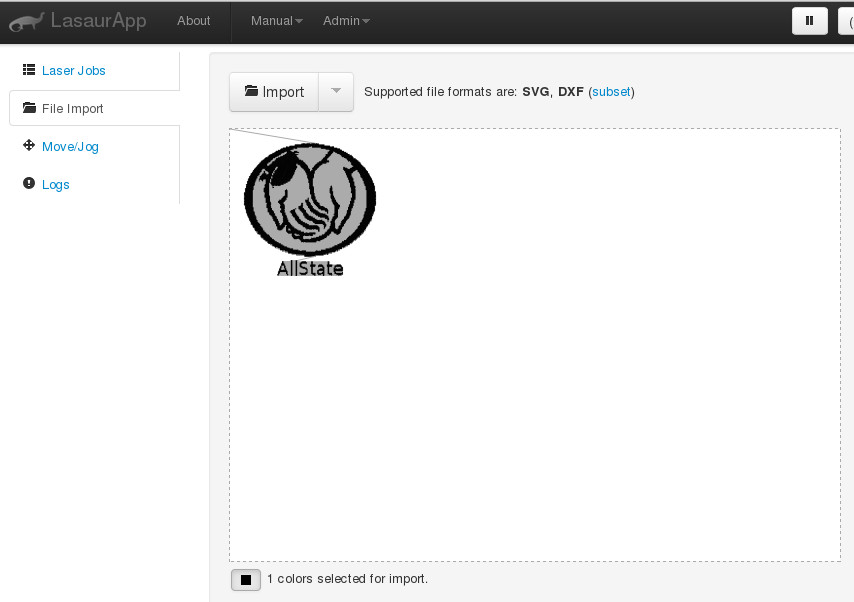854x602 pixels.
Task: Expand the Admin dropdown menu
Action: [346, 21]
